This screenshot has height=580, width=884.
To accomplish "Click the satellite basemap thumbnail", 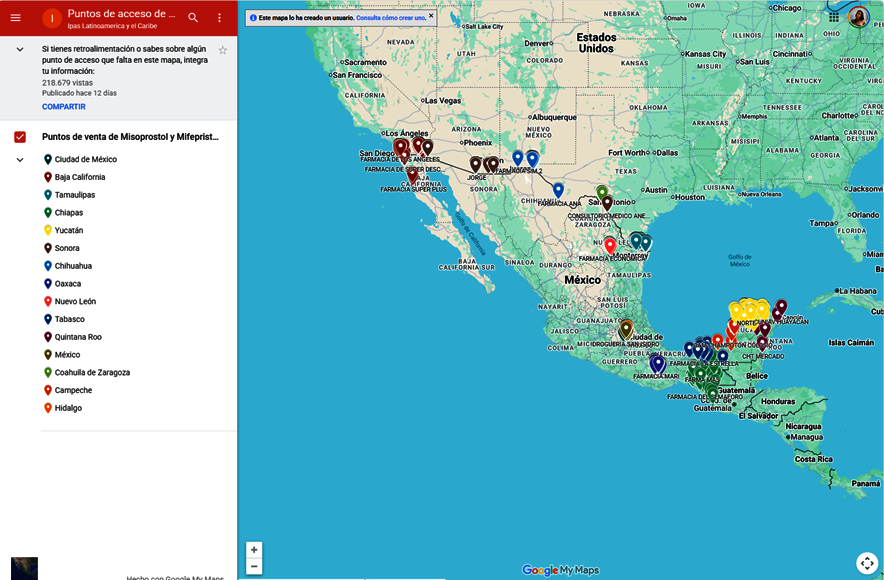I will (x=24, y=568).
